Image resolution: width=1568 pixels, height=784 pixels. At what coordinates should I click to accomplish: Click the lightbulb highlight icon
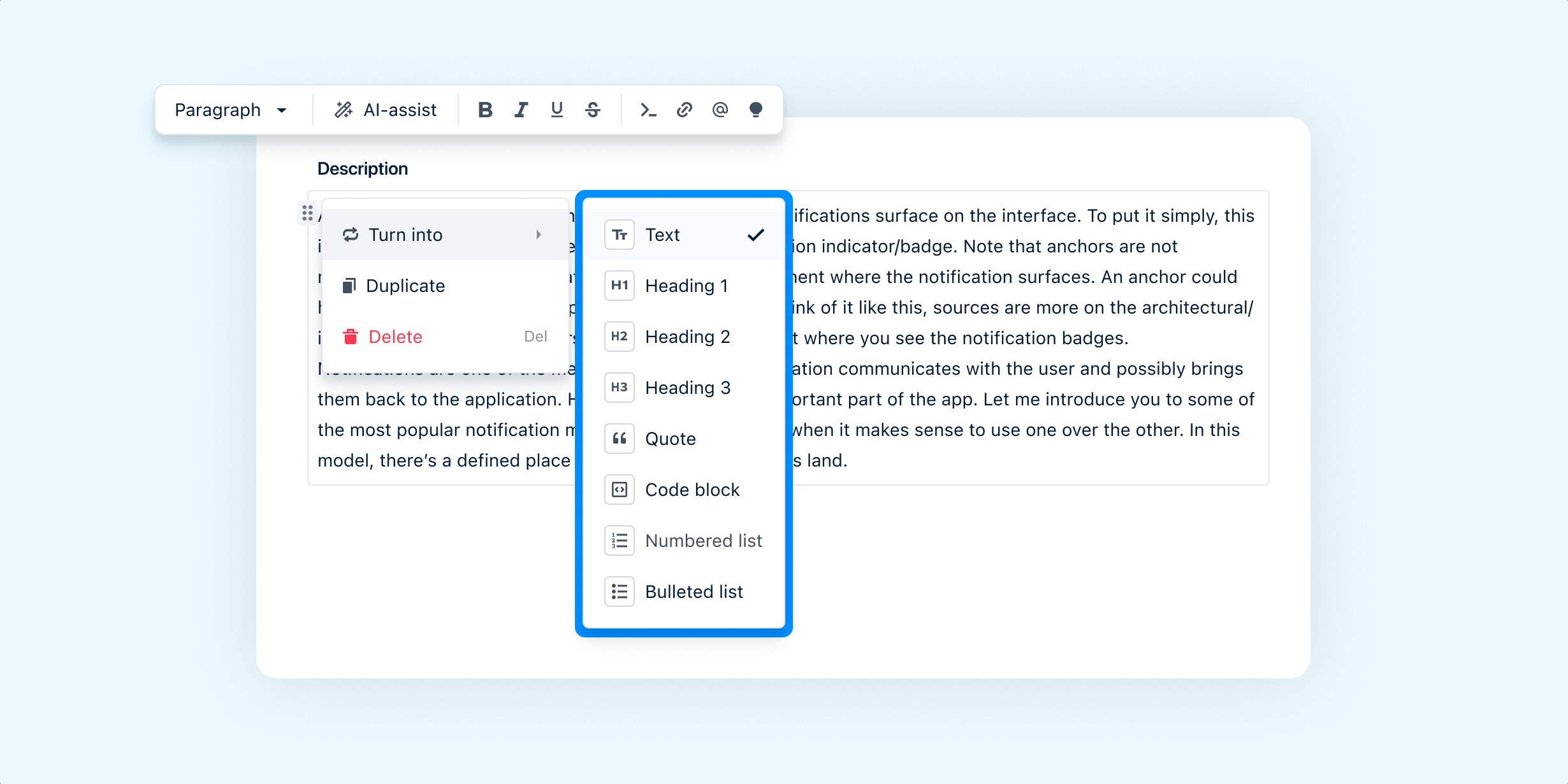pyautogui.click(x=755, y=110)
